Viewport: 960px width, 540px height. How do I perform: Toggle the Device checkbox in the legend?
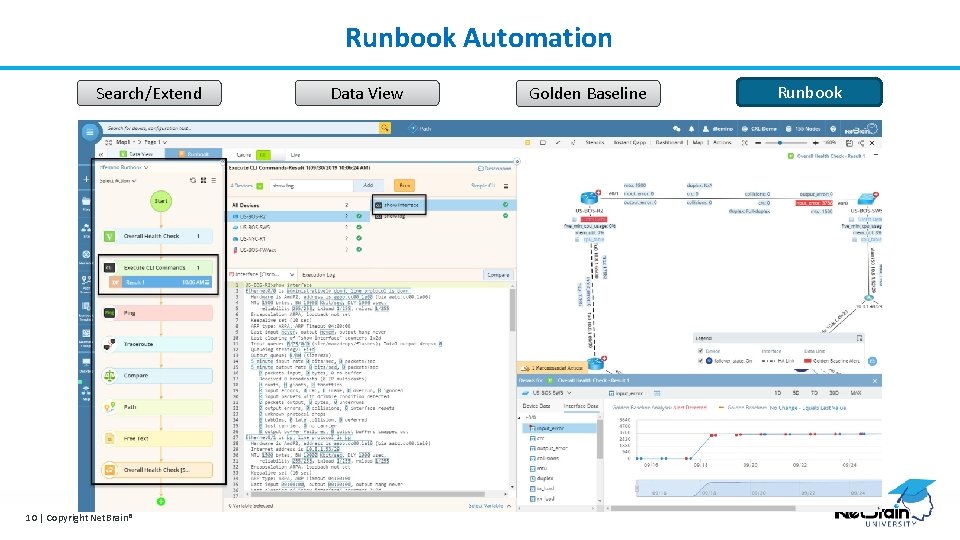pyautogui.click(x=700, y=351)
